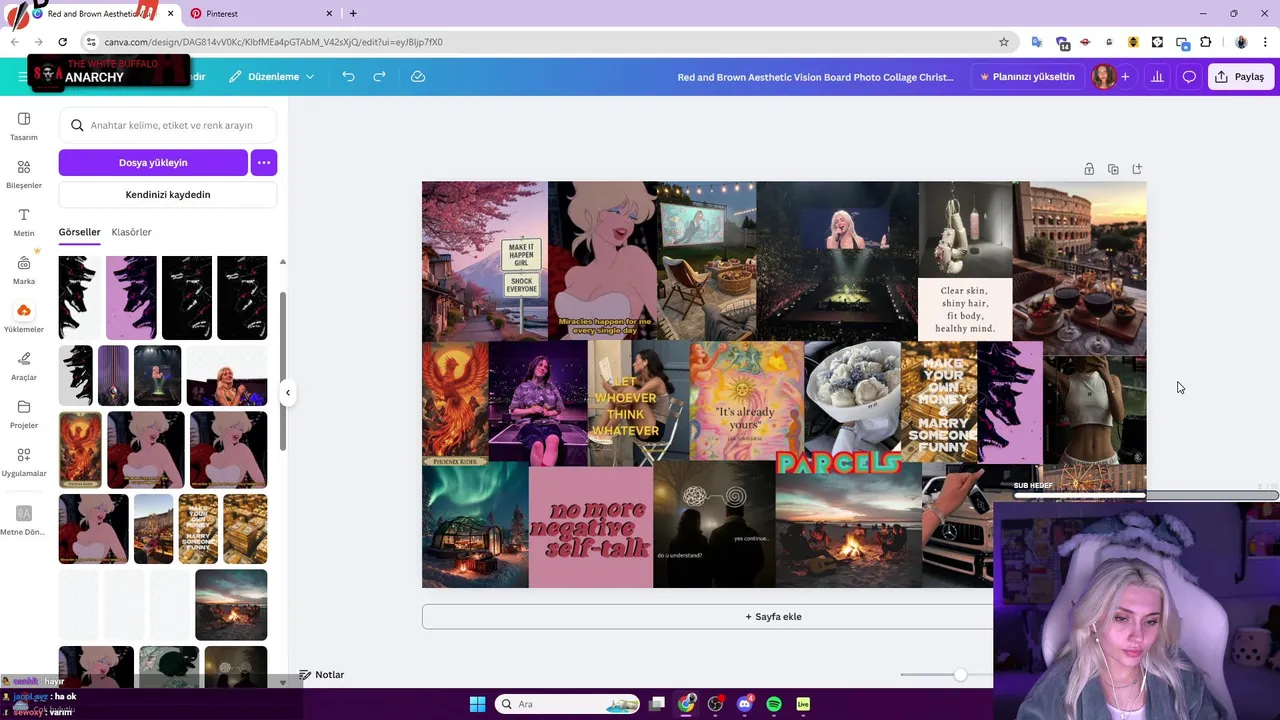The image size is (1280, 720).
Task: Click design title Red and Brown Aesthetic
Action: coord(815,77)
